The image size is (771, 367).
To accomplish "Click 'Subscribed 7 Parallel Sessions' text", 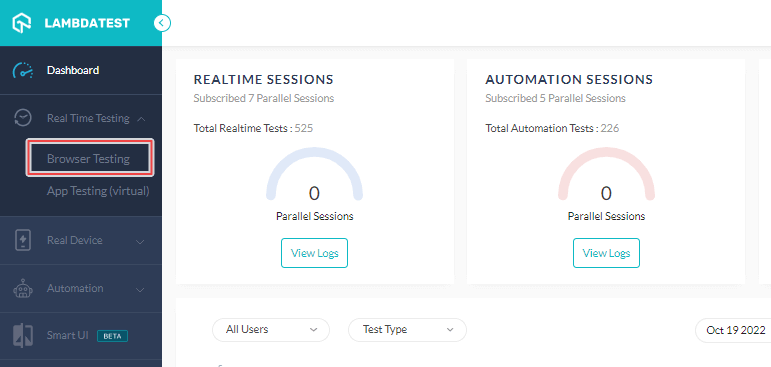I will (264, 98).
